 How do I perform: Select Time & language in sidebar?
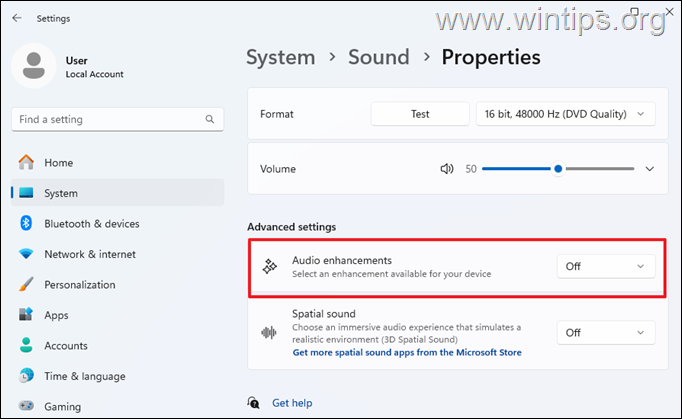(84, 376)
